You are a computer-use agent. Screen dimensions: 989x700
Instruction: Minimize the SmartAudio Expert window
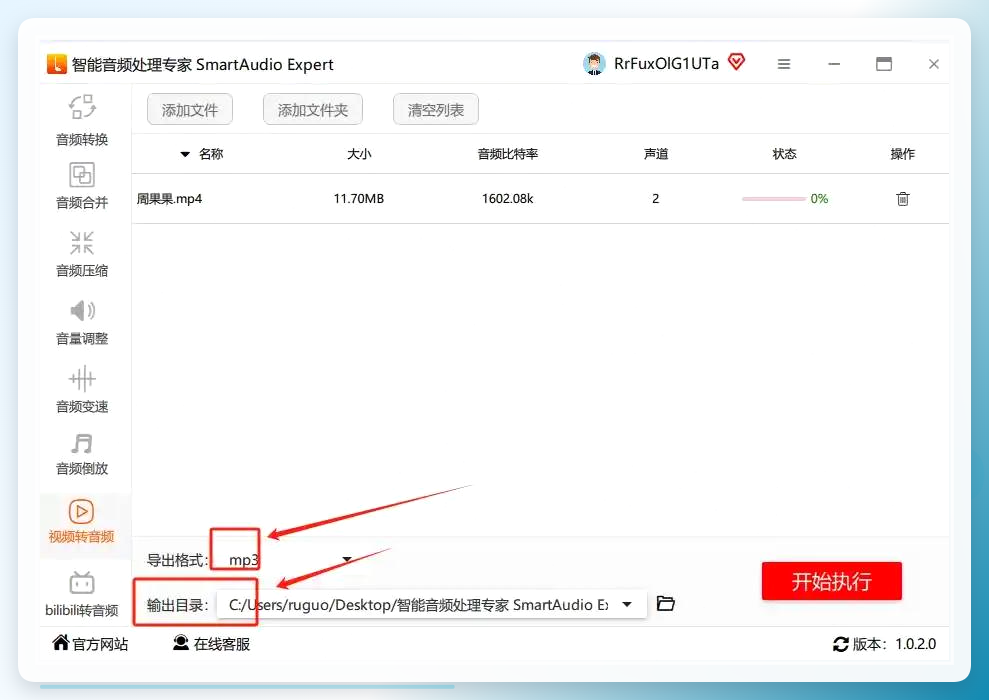834,64
